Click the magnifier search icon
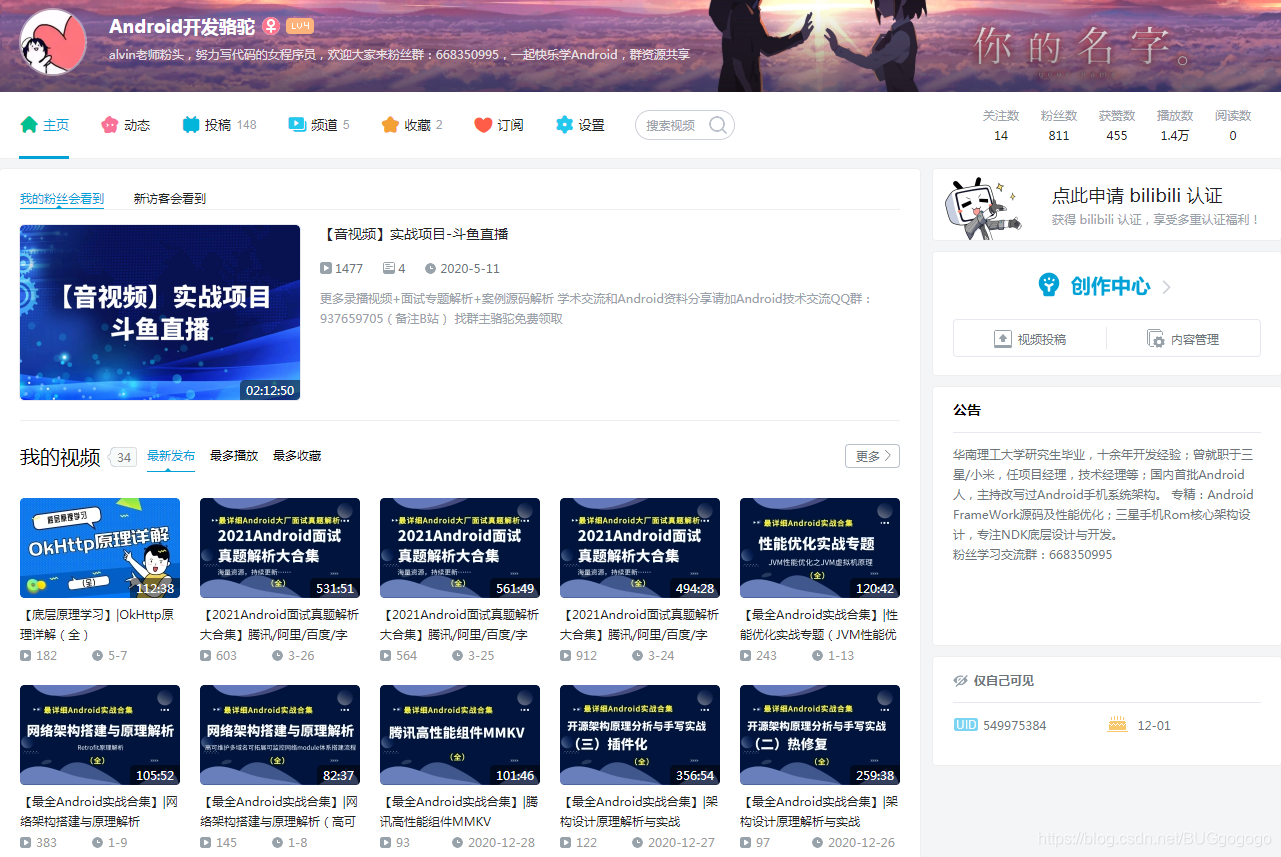 point(718,125)
